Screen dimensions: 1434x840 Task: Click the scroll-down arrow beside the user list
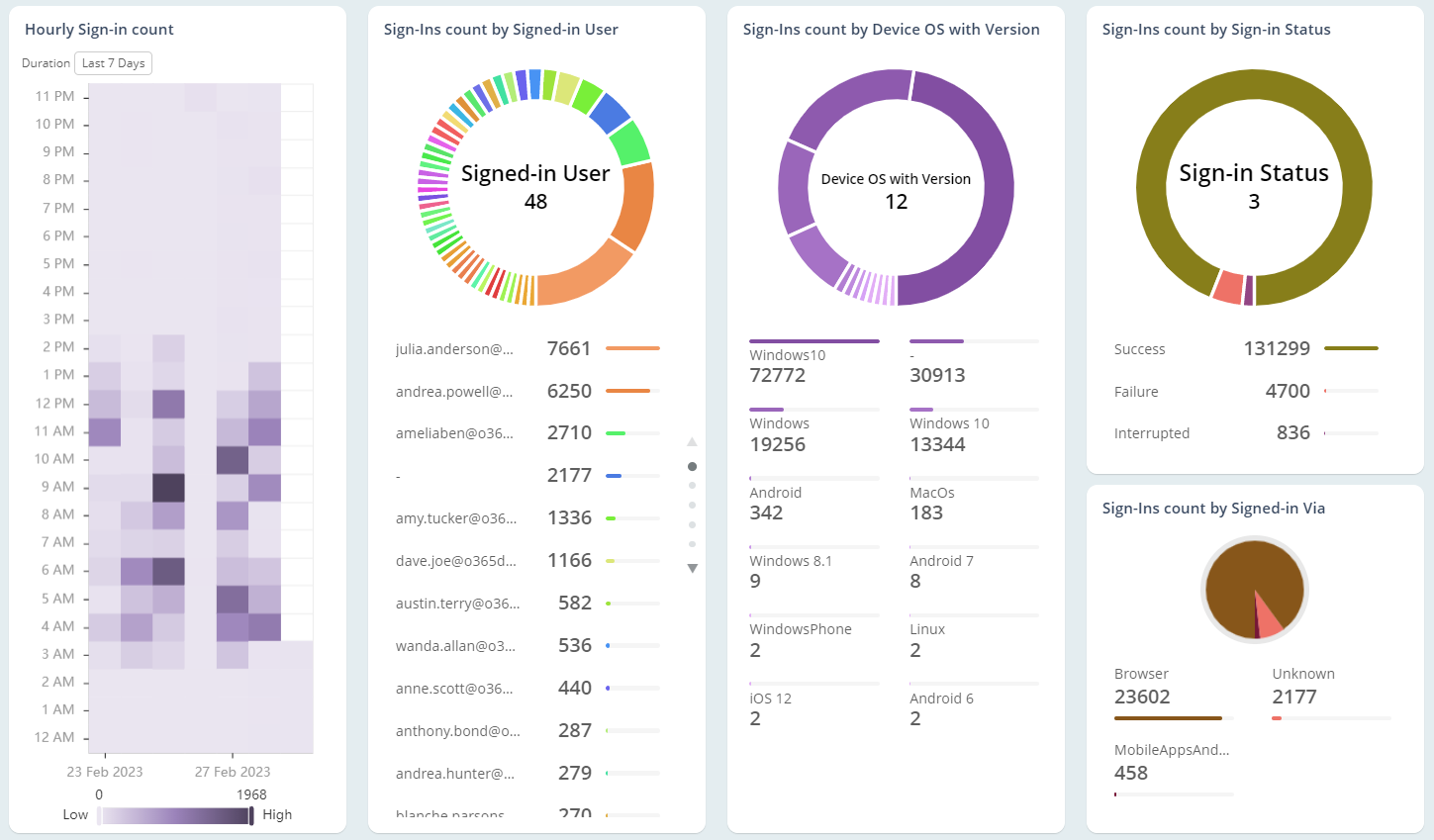693,568
